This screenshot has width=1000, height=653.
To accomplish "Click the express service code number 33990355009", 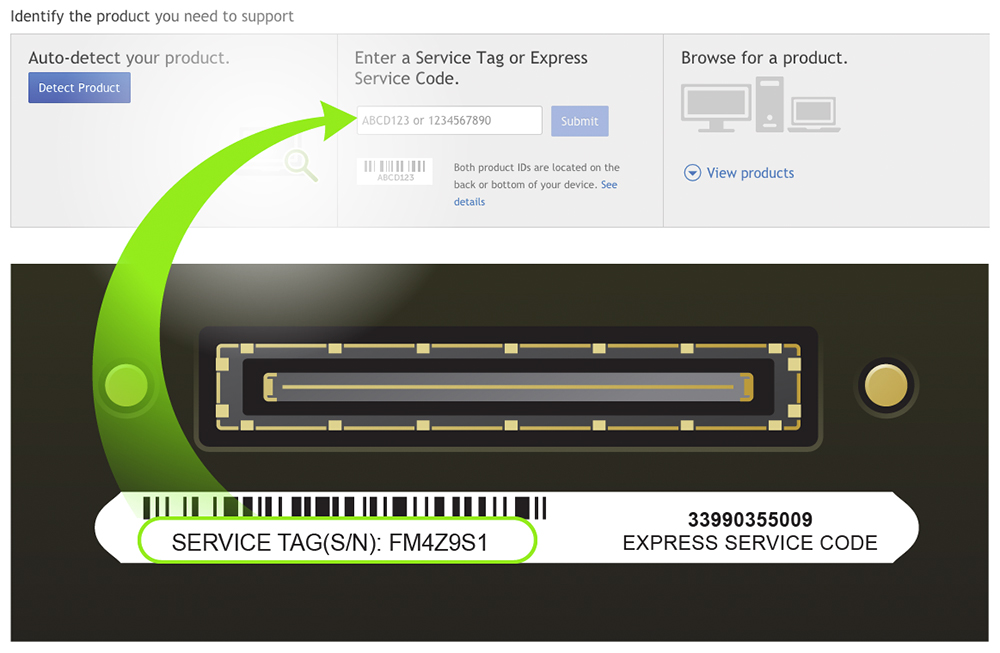I will pyautogui.click(x=750, y=520).
